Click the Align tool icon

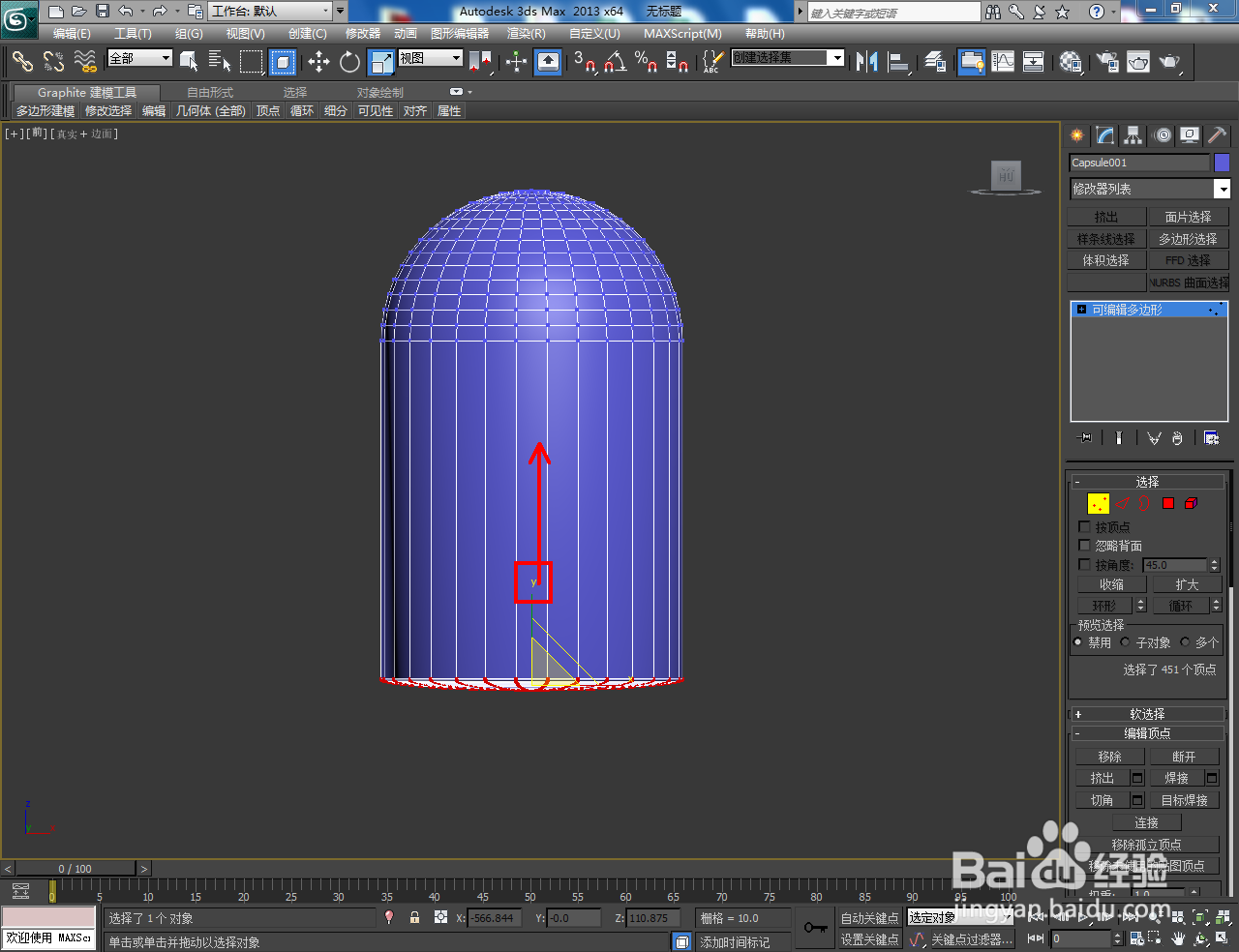(898, 62)
